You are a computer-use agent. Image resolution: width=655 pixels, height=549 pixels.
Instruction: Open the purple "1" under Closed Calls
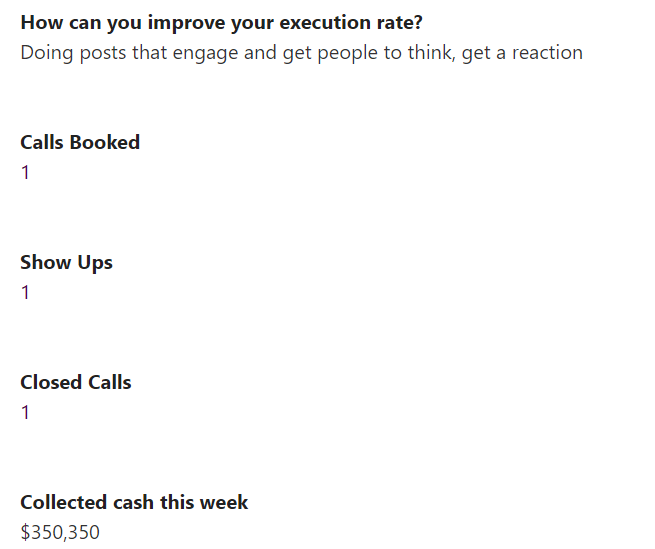point(26,413)
